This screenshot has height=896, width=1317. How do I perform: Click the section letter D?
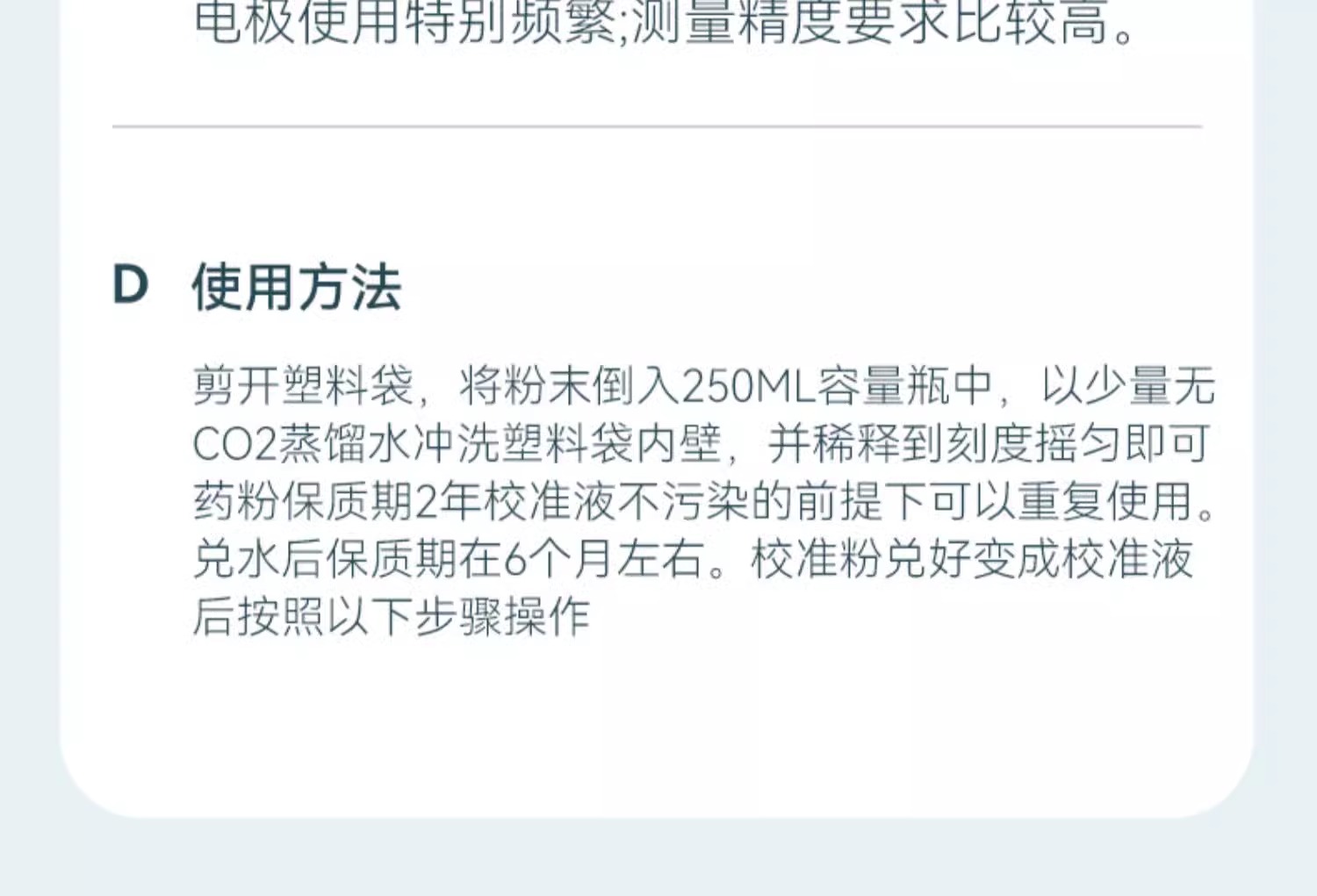pos(130,285)
